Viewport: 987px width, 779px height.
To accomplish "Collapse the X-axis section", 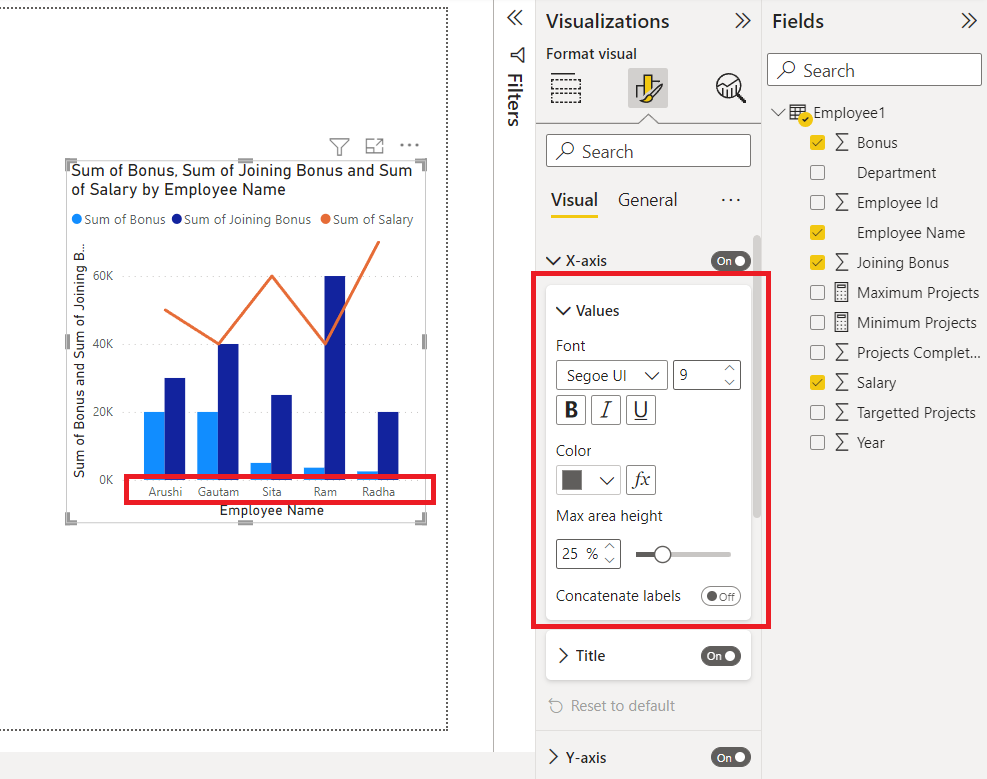I will pos(553,261).
